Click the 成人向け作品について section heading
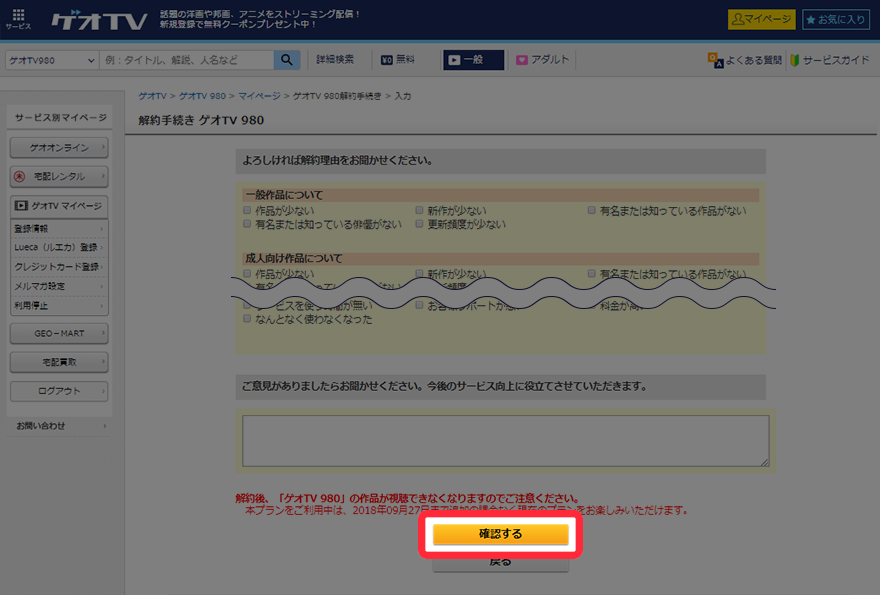 click(294, 258)
